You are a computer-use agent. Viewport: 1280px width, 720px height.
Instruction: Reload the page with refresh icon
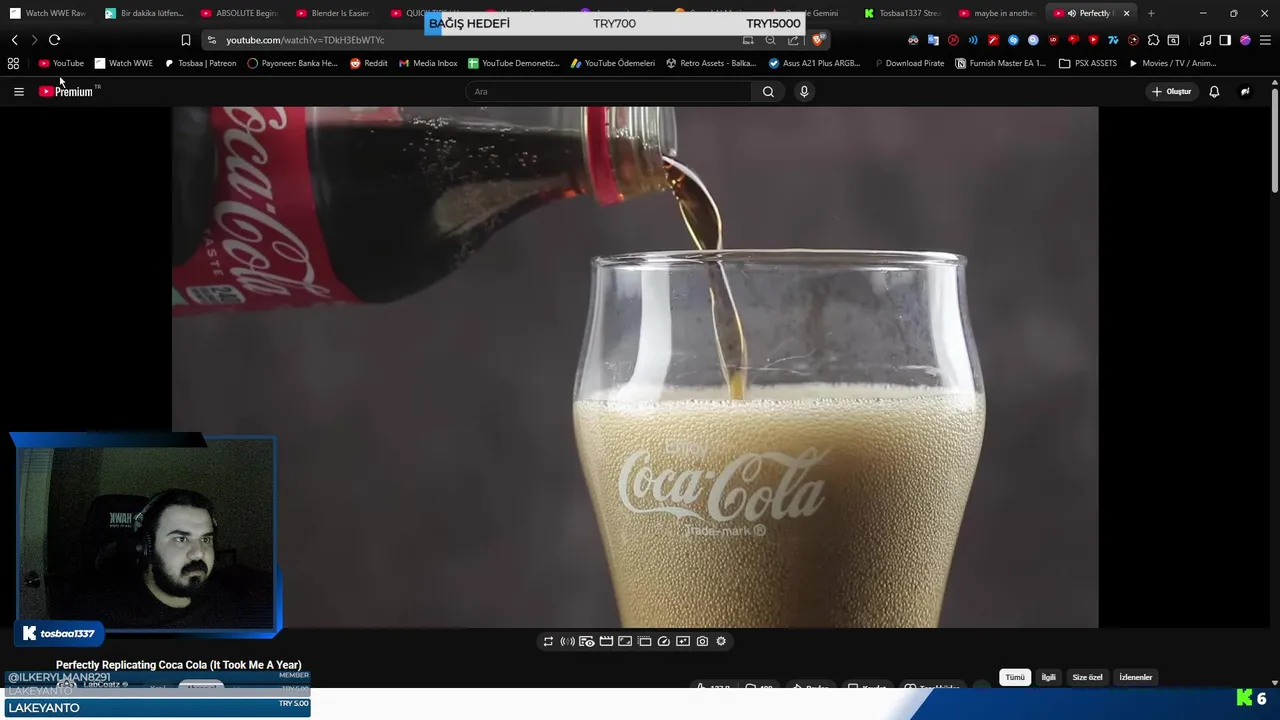54,40
